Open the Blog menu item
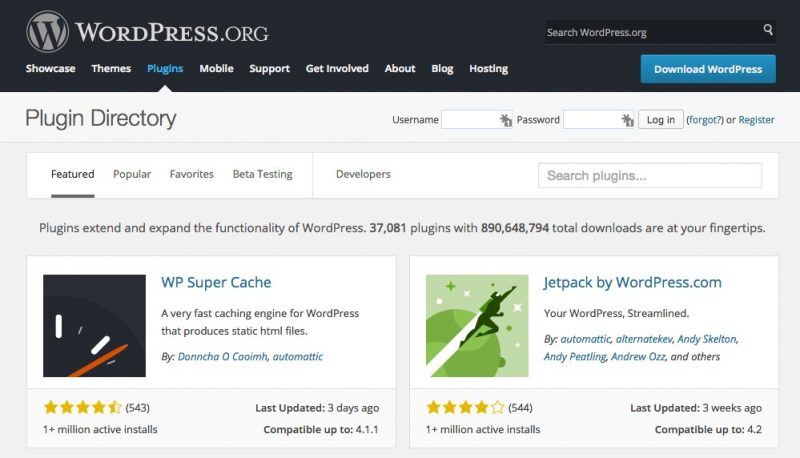This screenshot has width=800, height=458. click(442, 68)
